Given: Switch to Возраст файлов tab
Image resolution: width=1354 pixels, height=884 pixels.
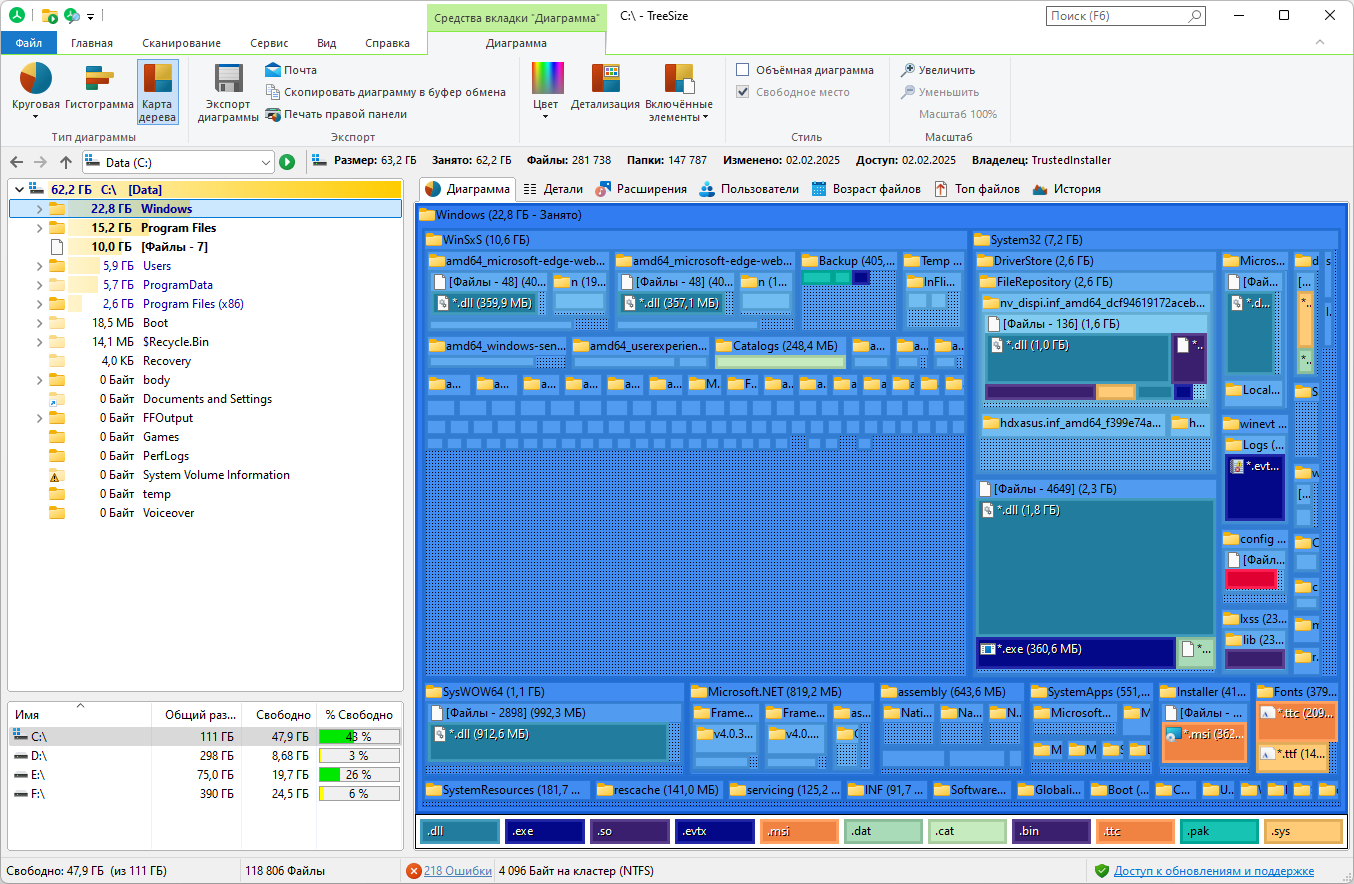Looking at the screenshot, I should (x=867, y=189).
